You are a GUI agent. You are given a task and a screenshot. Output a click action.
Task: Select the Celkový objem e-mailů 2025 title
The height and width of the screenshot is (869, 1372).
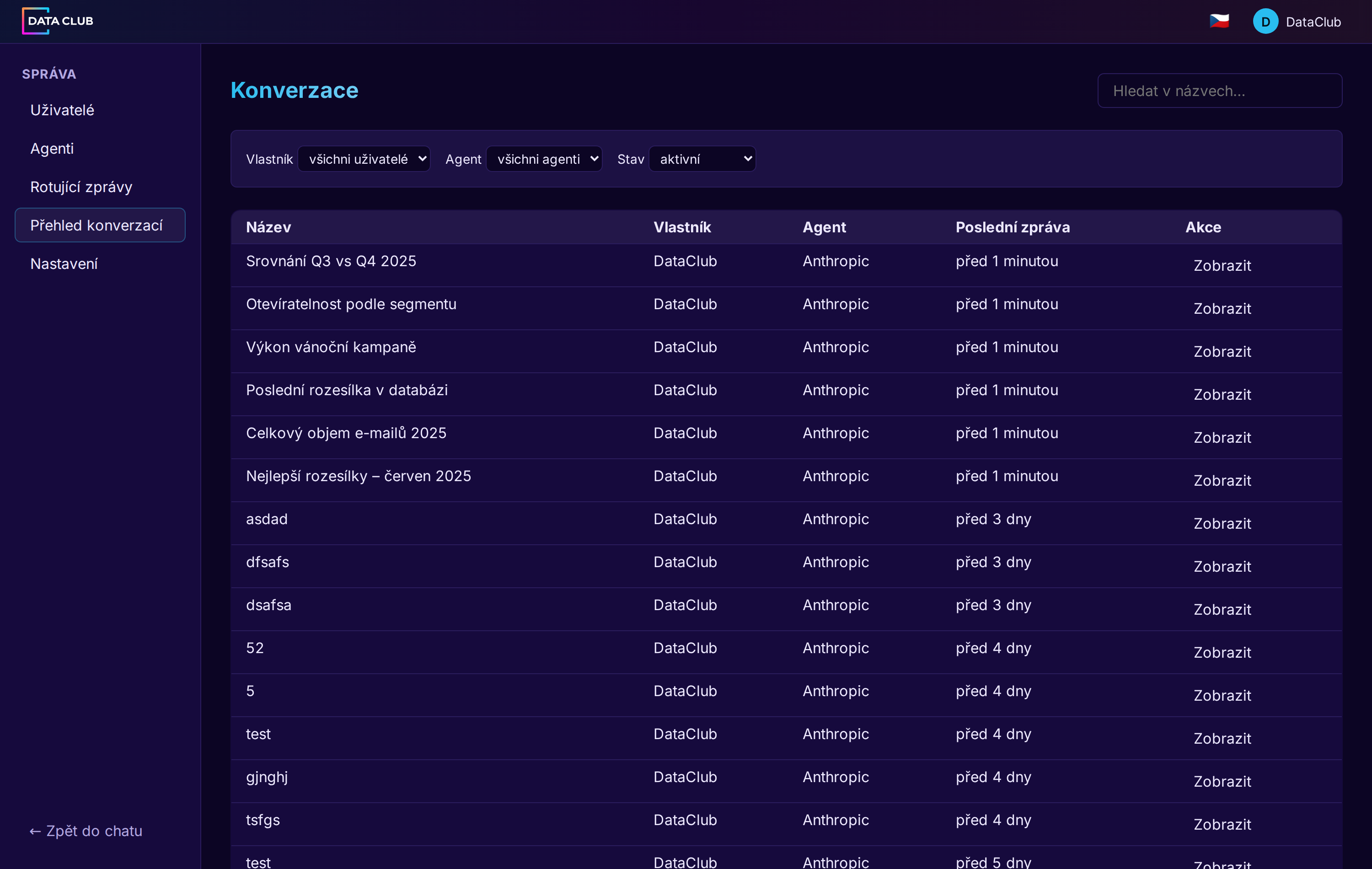coord(346,433)
